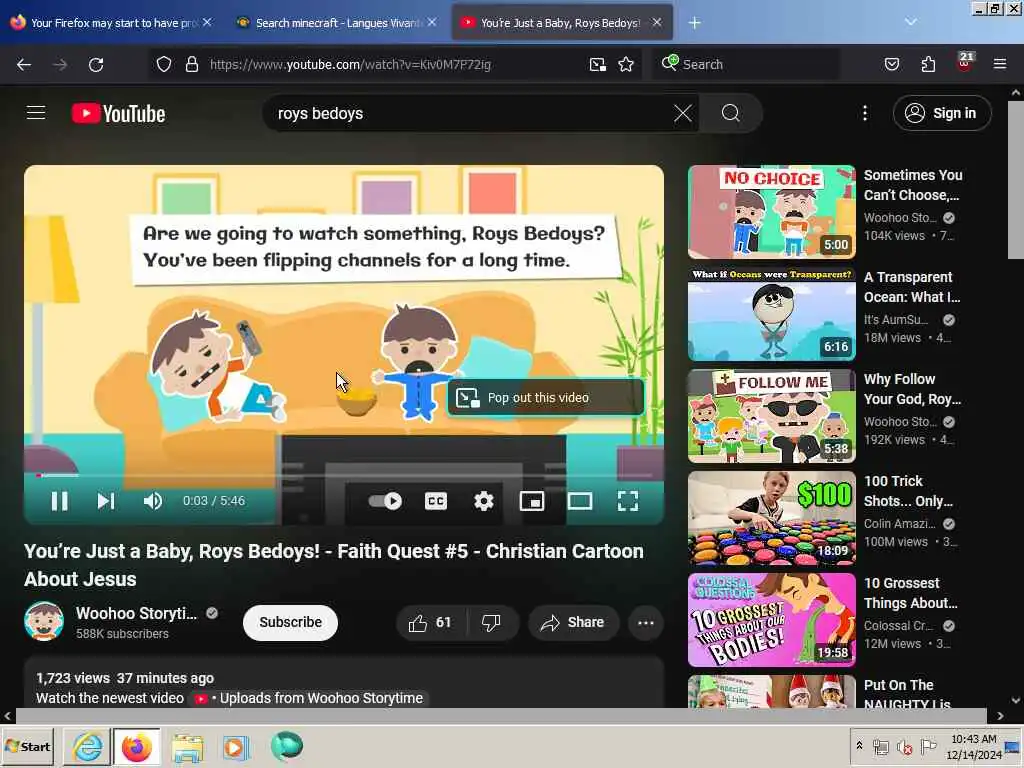Enter full screen mode
This screenshot has width=1024, height=768.
coord(628,501)
